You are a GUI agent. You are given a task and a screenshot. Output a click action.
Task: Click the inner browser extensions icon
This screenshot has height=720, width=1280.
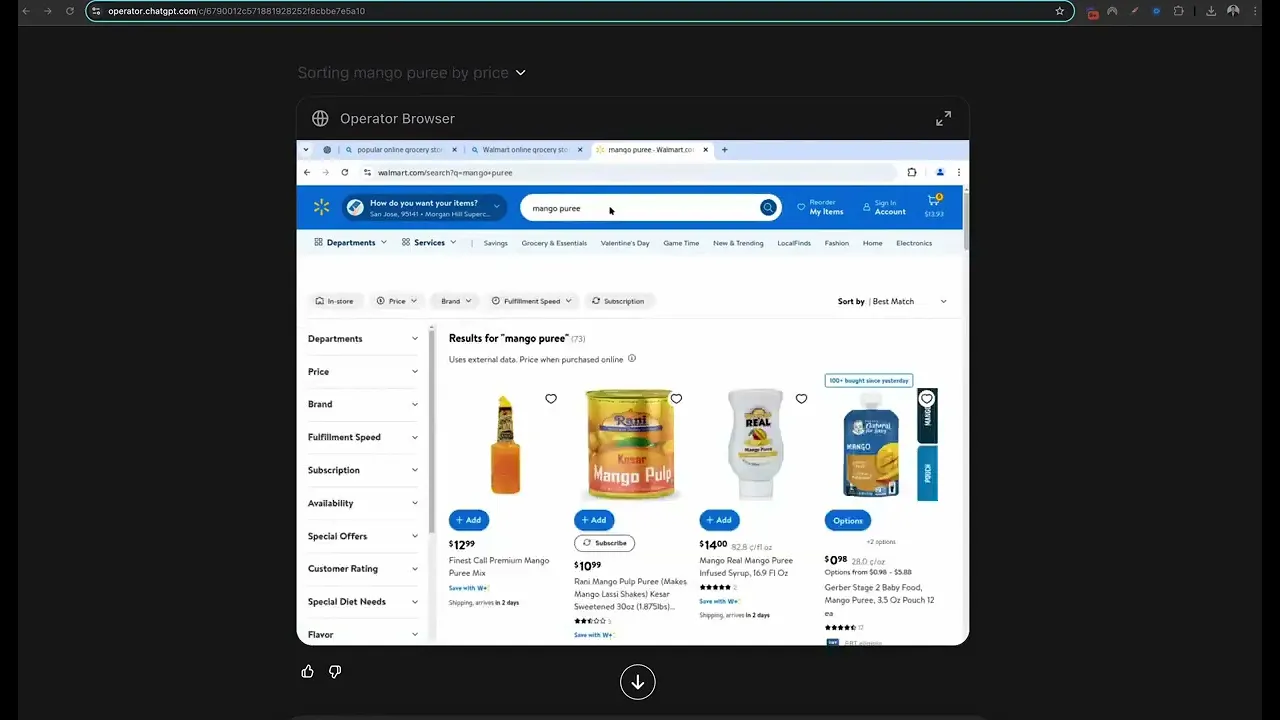(x=912, y=172)
